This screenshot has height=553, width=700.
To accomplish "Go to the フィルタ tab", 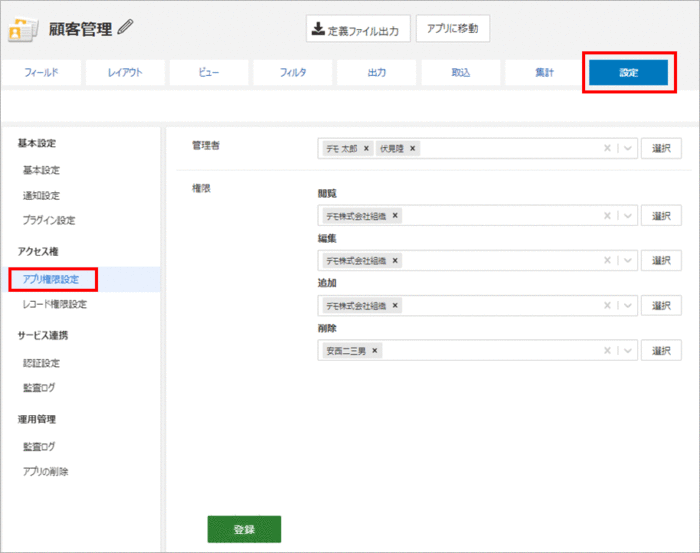I will click(x=293, y=72).
